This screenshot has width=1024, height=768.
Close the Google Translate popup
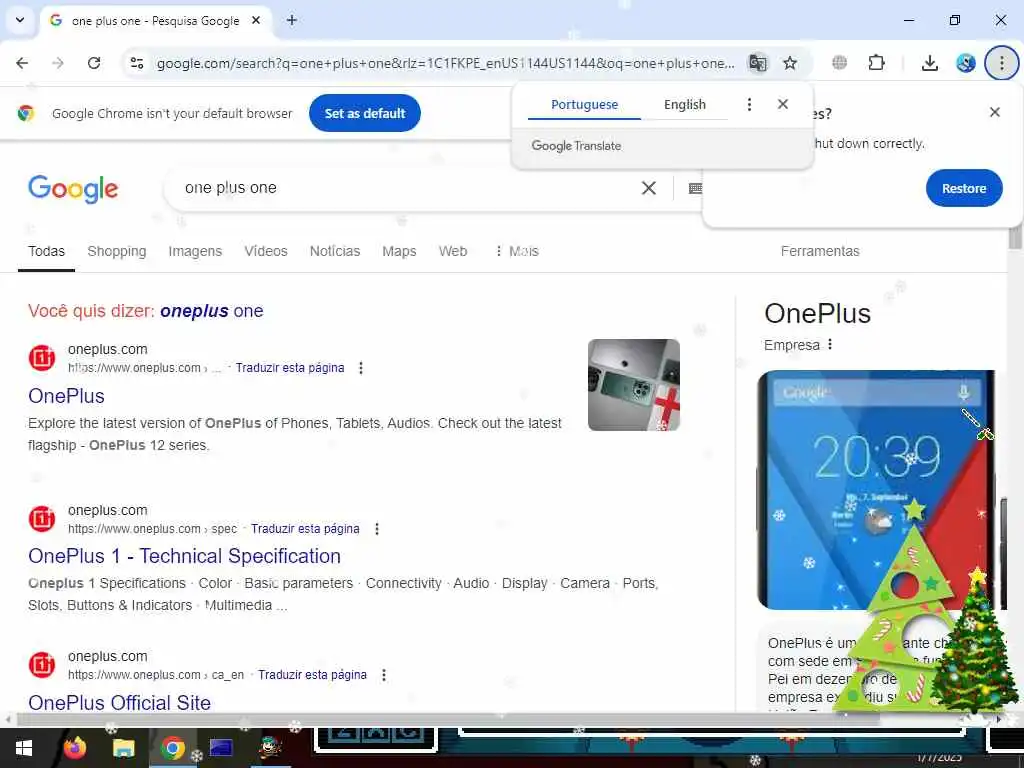click(x=783, y=104)
